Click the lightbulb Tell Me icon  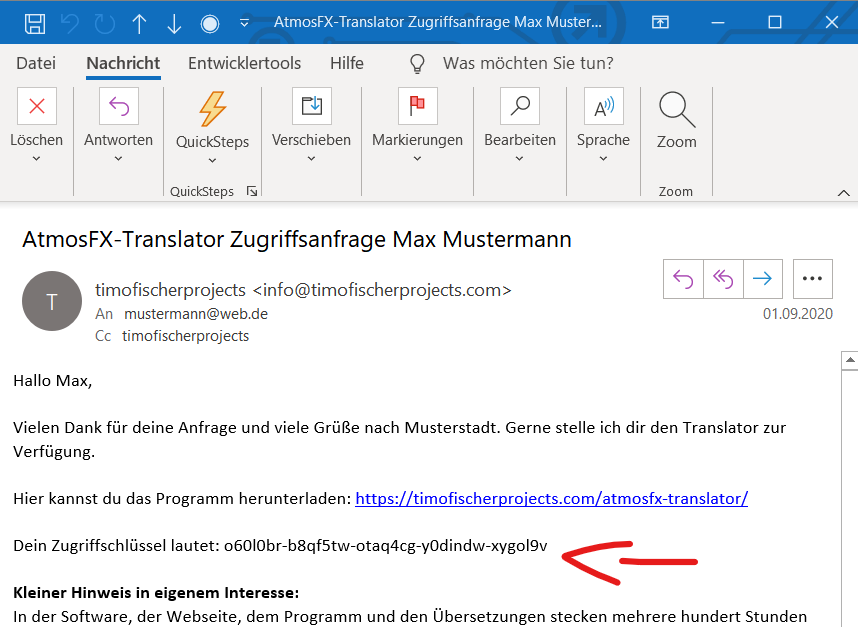click(417, 63)
